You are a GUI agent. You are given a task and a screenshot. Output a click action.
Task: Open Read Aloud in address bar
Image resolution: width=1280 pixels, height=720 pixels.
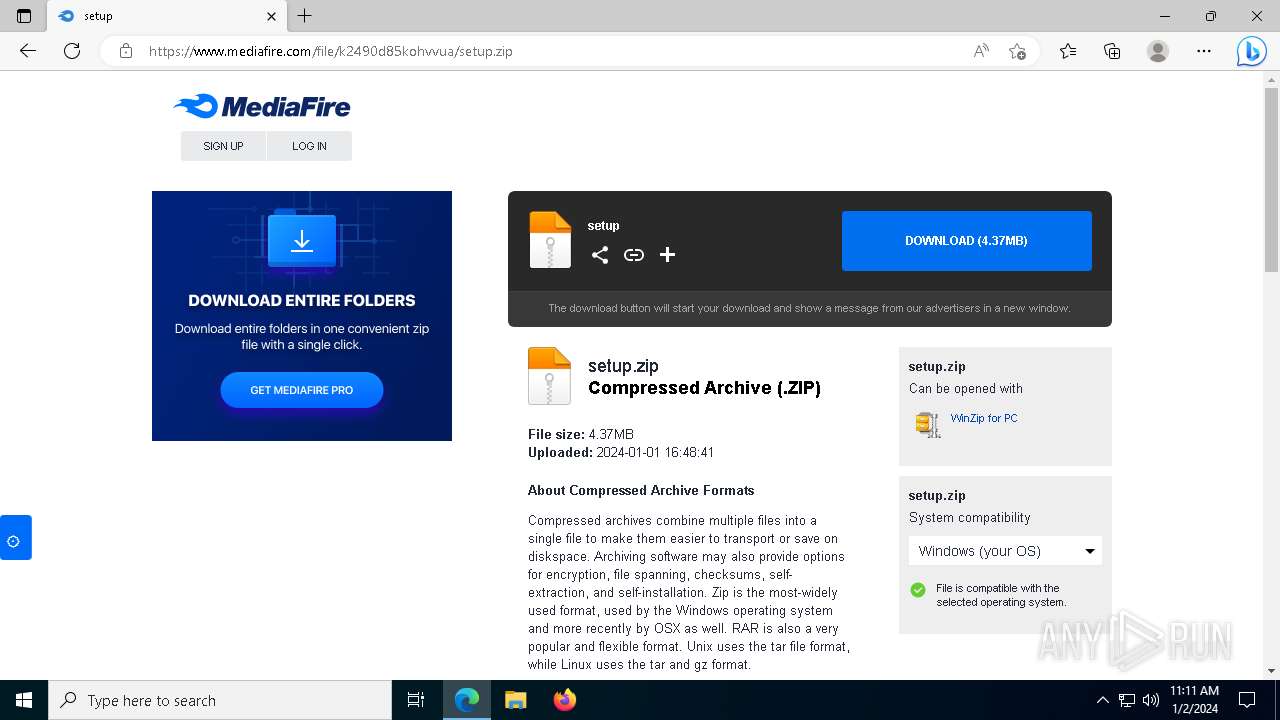(981, 51)
